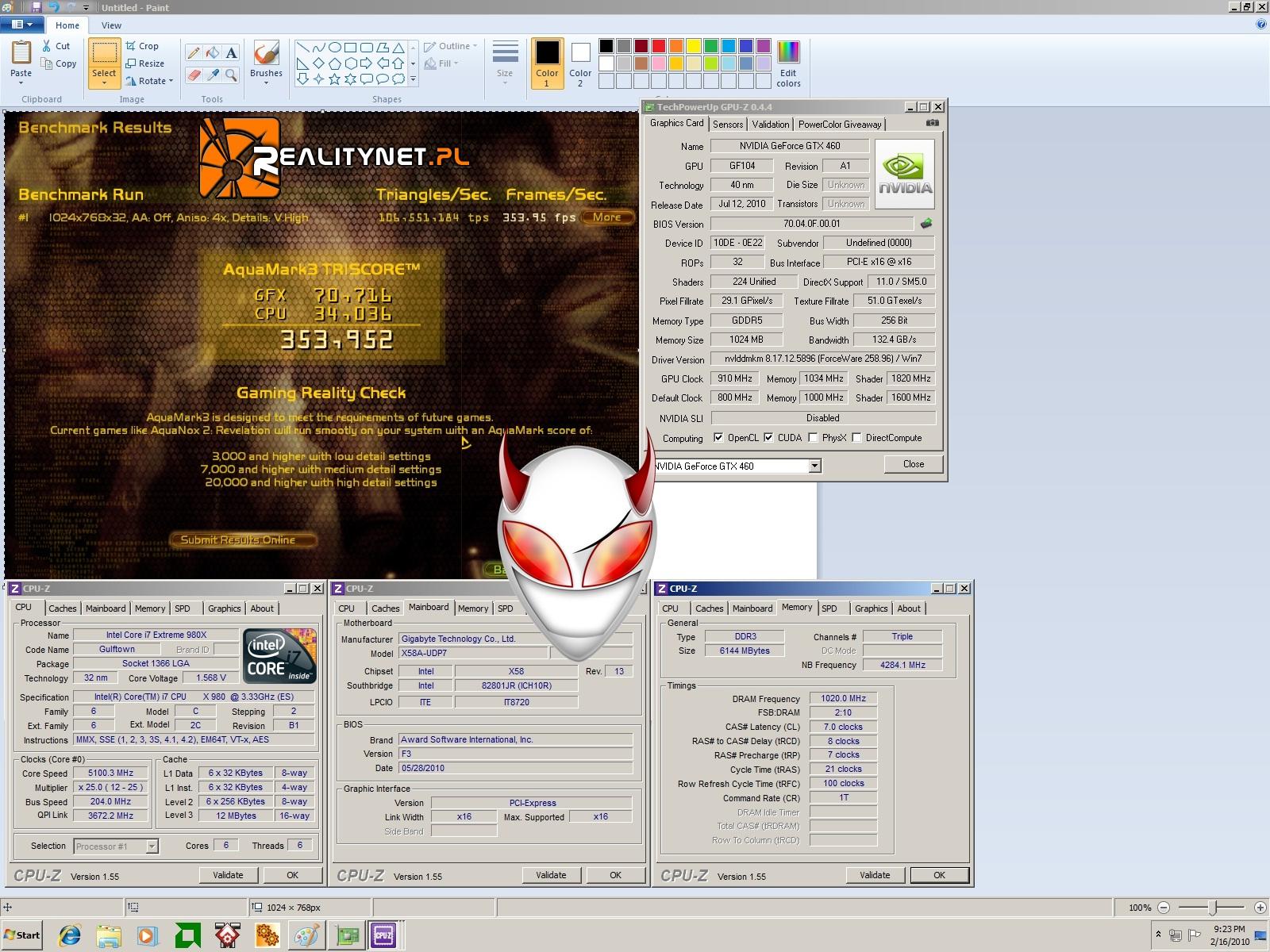Open Caches tab in left CPU-Z window

62,608
